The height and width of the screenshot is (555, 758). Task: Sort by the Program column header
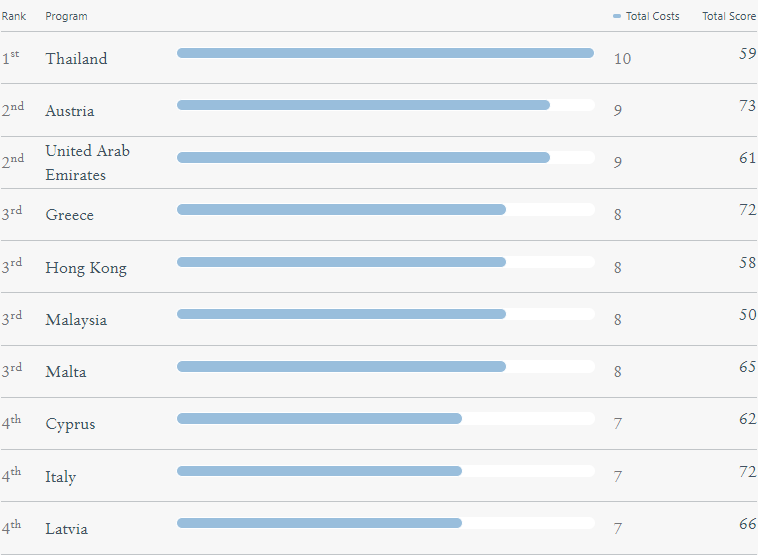[66, 16]
